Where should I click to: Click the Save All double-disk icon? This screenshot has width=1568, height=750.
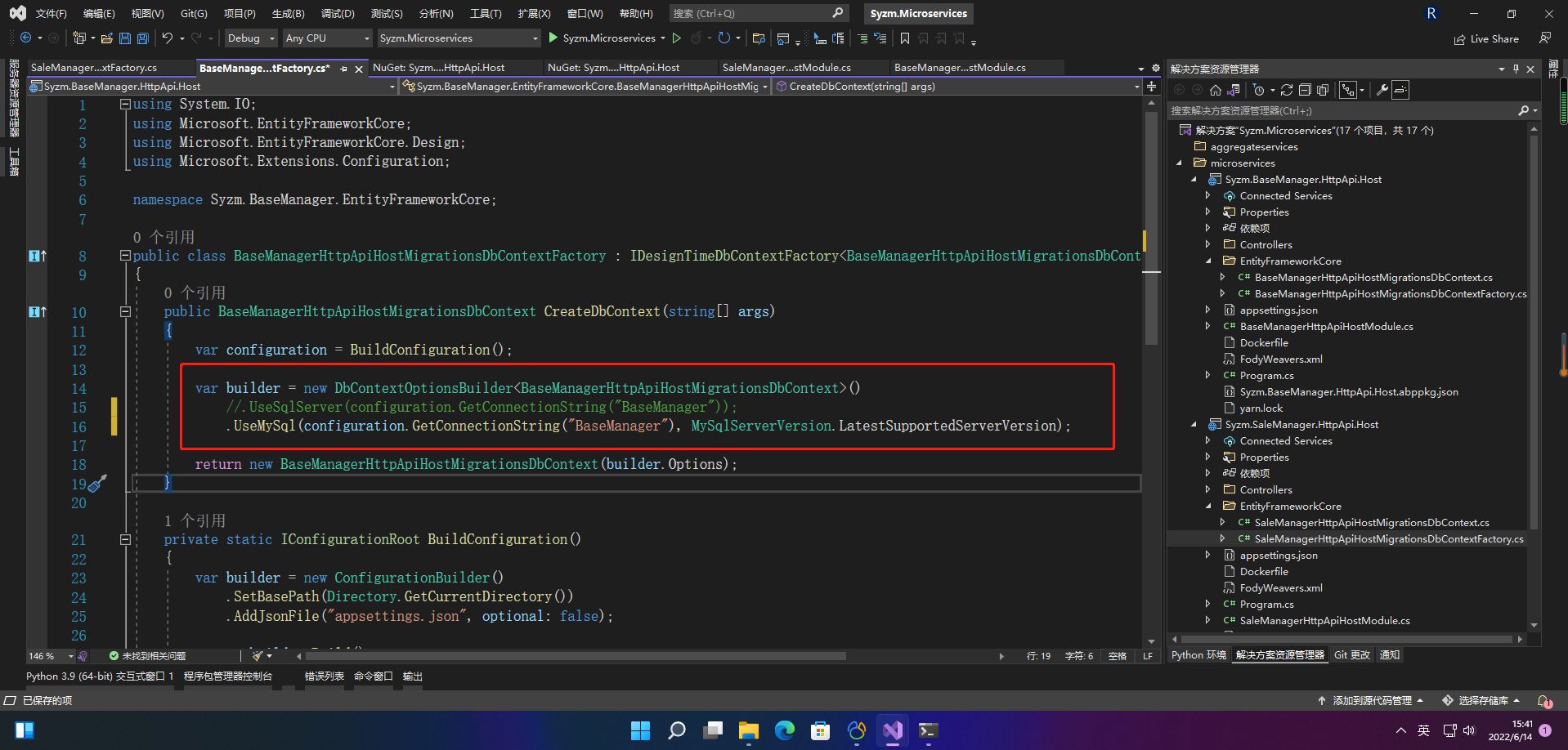[143, 38]
